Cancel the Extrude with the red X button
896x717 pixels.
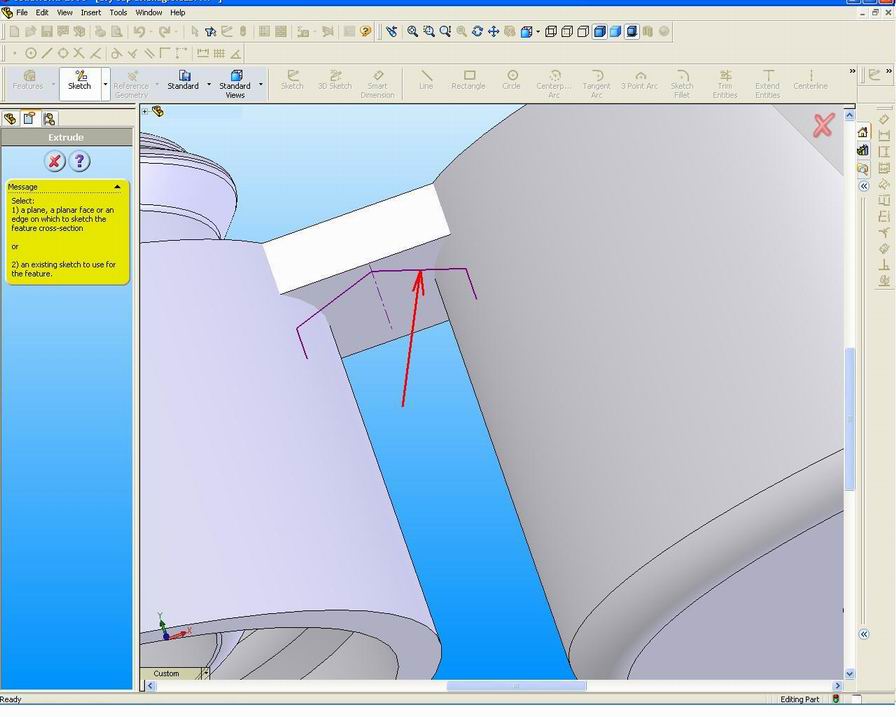click(x=54, y=161)
